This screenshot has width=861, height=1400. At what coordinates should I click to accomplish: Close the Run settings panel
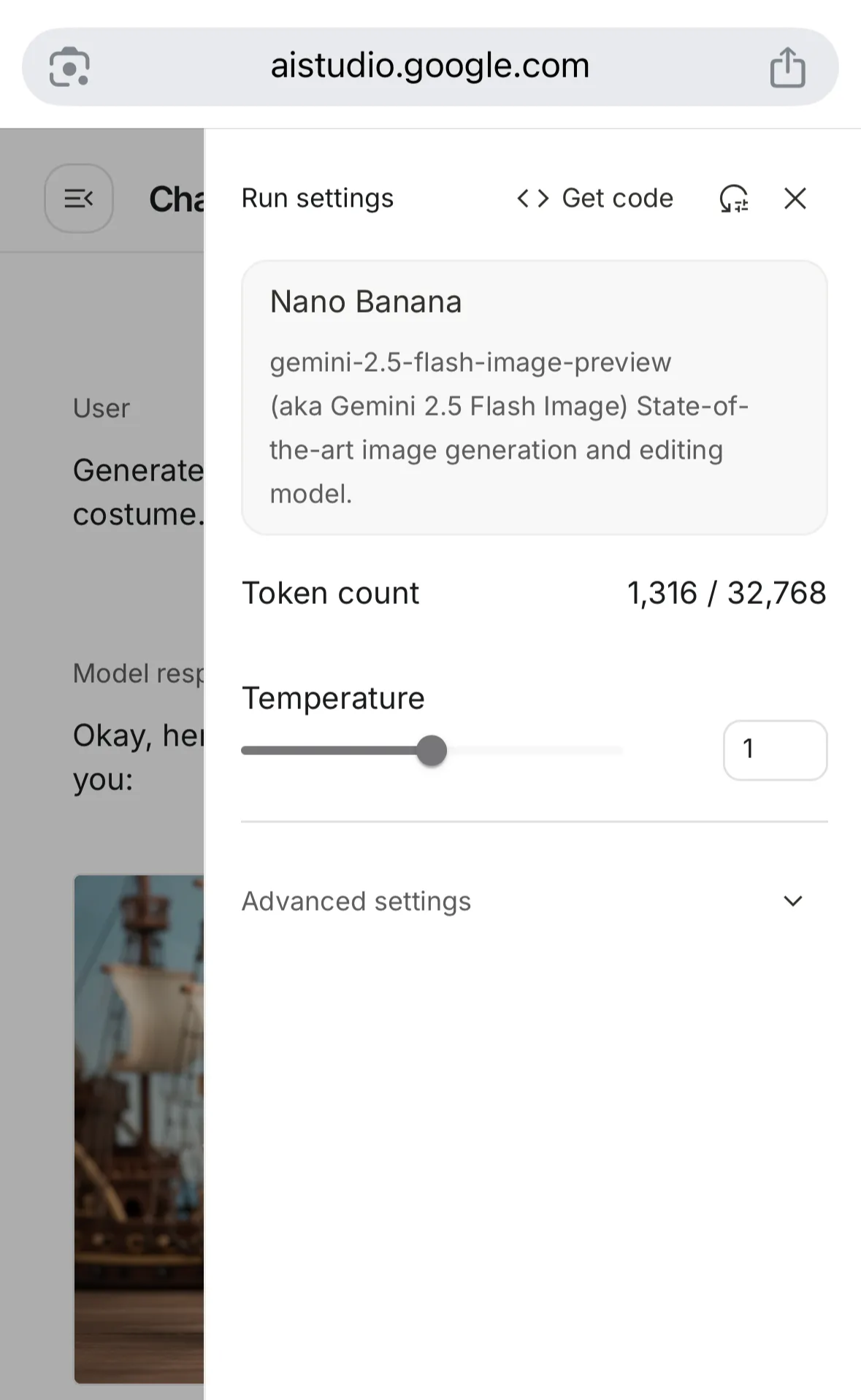(795, 198)
